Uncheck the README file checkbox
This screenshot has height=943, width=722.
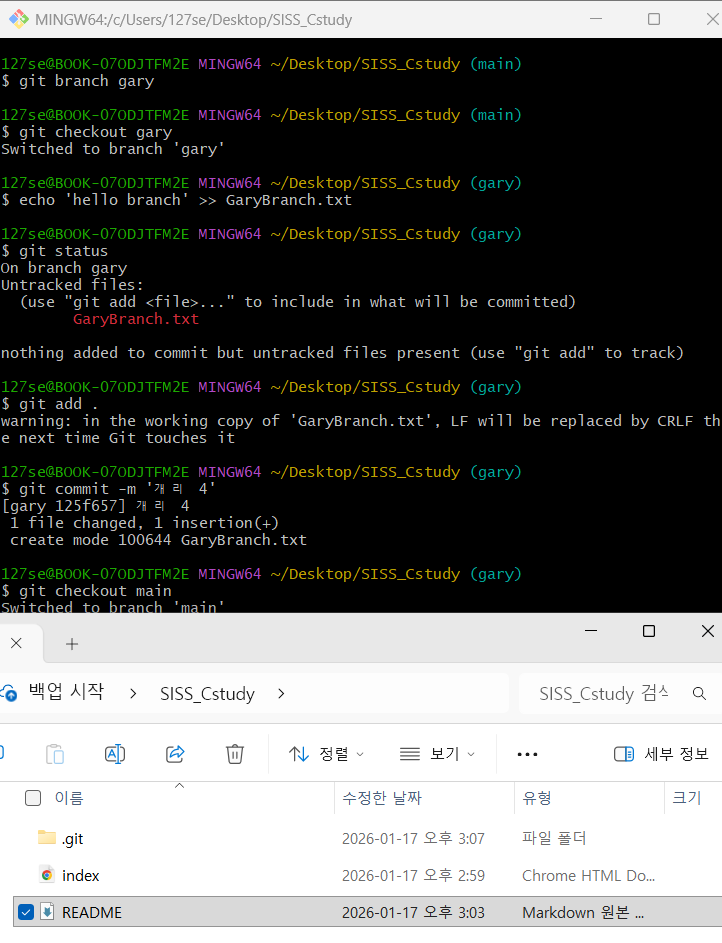26,912
